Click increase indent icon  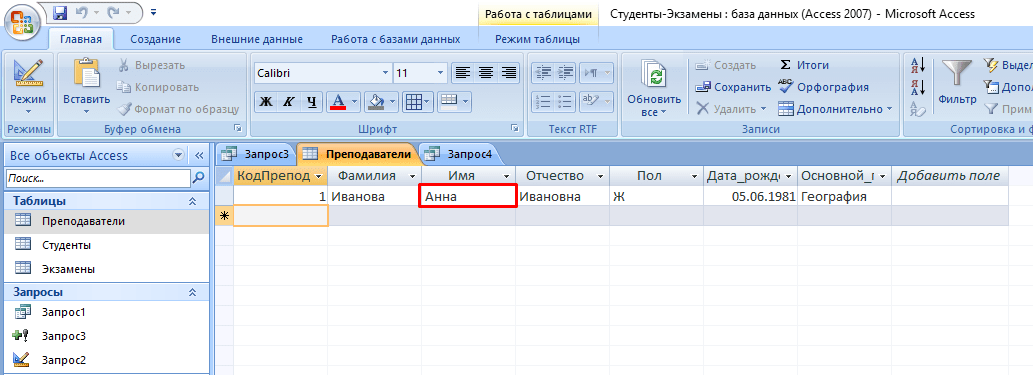click(x=565, y=72)
